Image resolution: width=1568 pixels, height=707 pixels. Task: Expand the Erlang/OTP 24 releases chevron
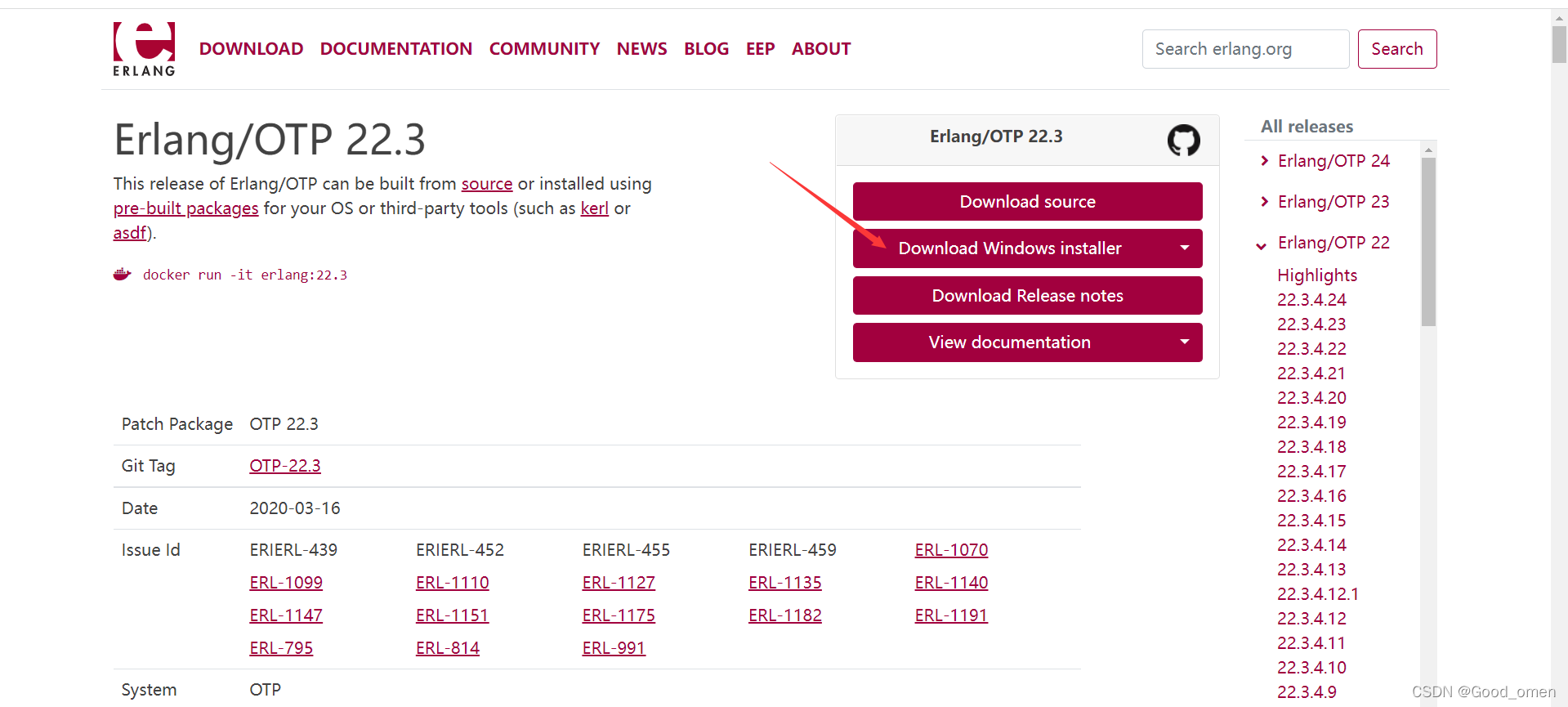[x=1264, y=161]
